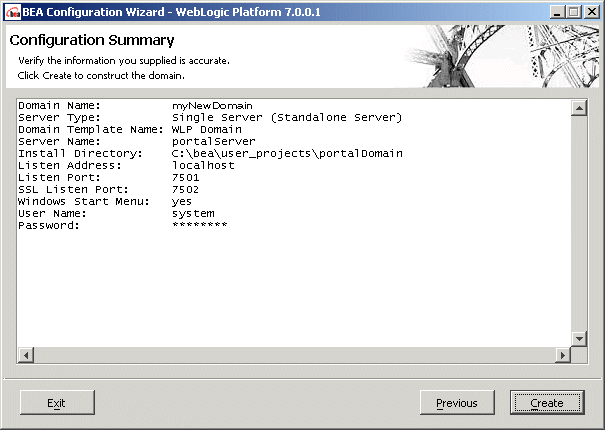This screenshot has height=430, width=605.
Task: Click the SSL listen port value 7502
Action: [186, 190]
